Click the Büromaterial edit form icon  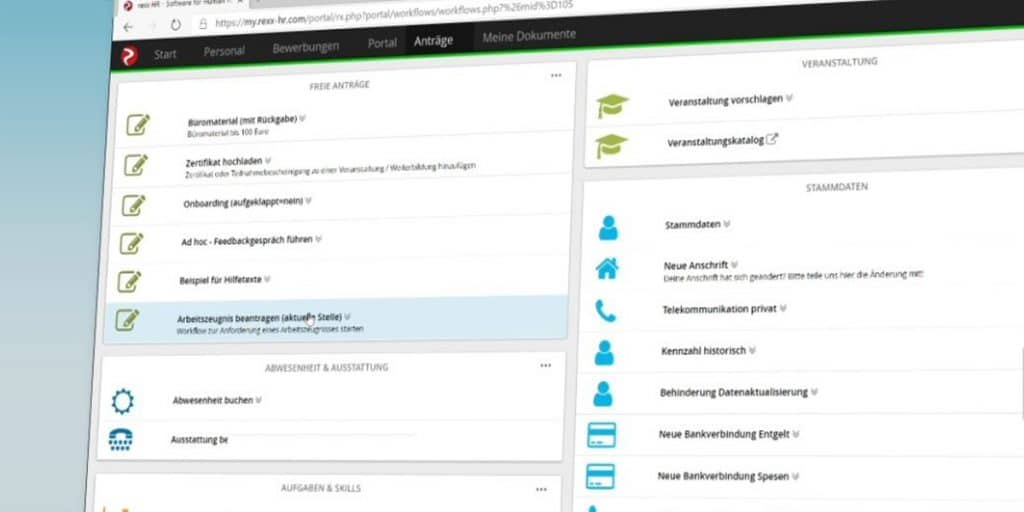click(x=138, y=125)
